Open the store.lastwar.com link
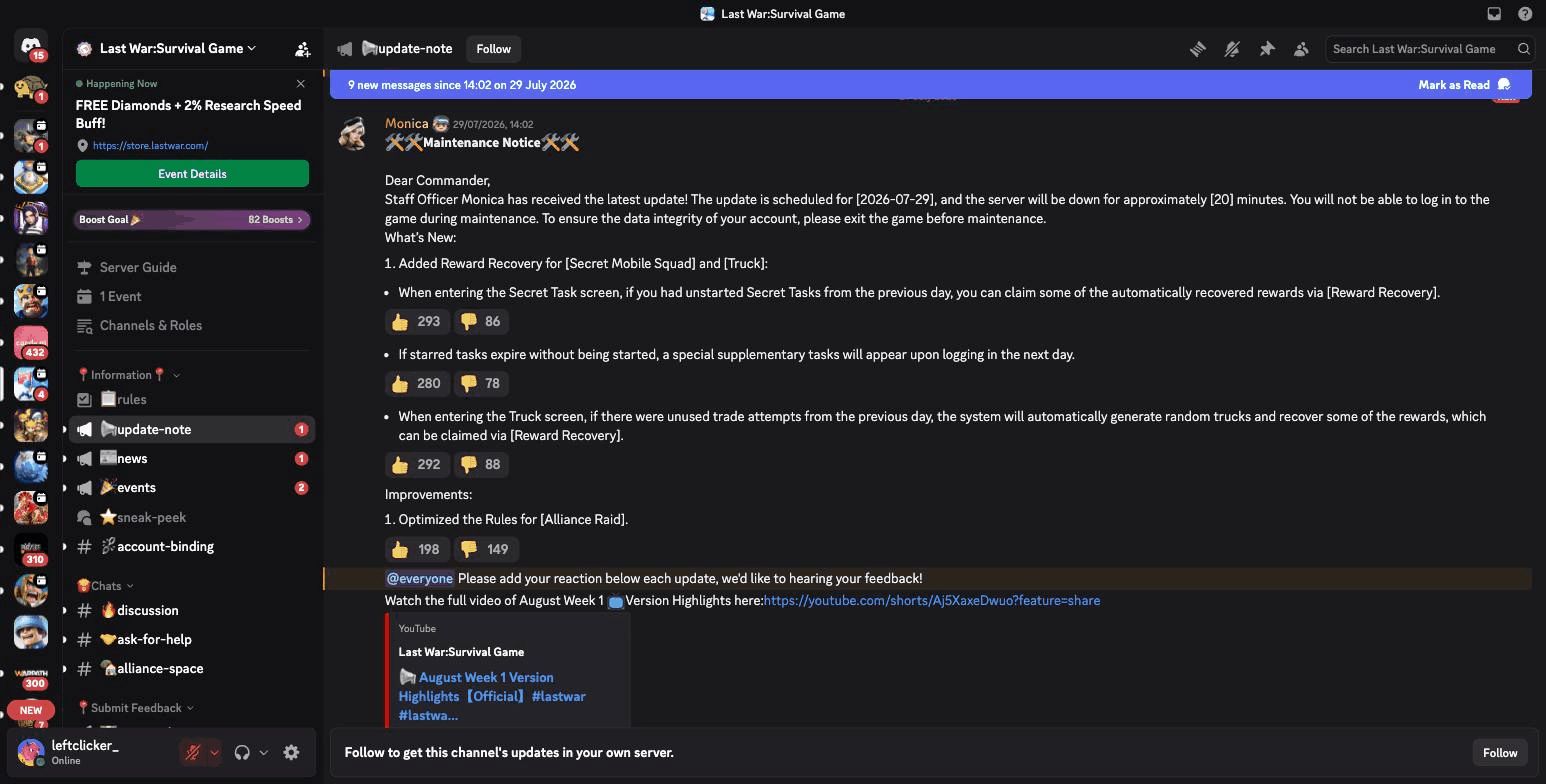1546x784 pixels. pos(150,146)
